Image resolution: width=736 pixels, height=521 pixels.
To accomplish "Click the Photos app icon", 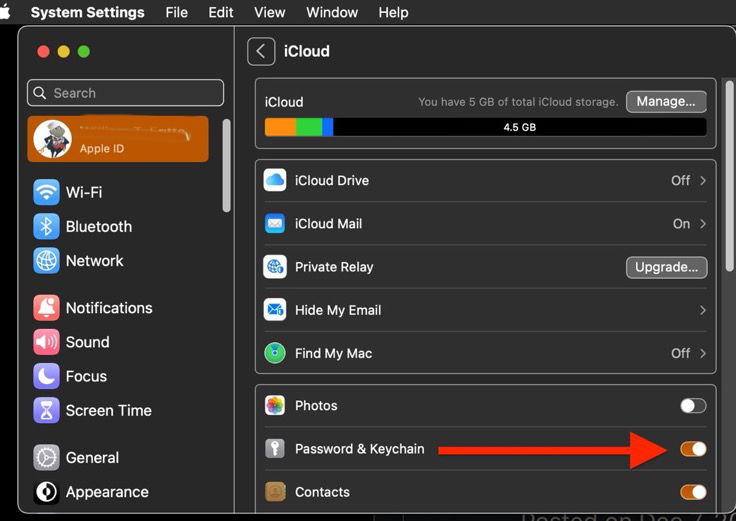I will point(275,406).
